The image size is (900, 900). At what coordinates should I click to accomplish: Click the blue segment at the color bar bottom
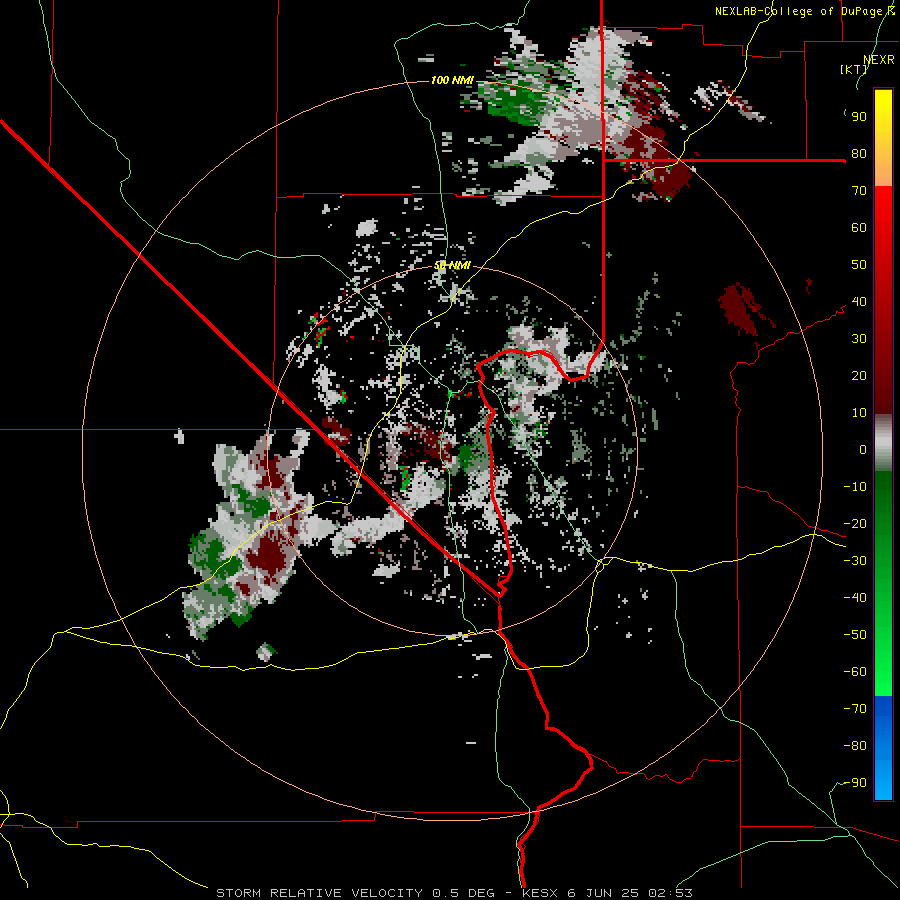coord(883,747)
